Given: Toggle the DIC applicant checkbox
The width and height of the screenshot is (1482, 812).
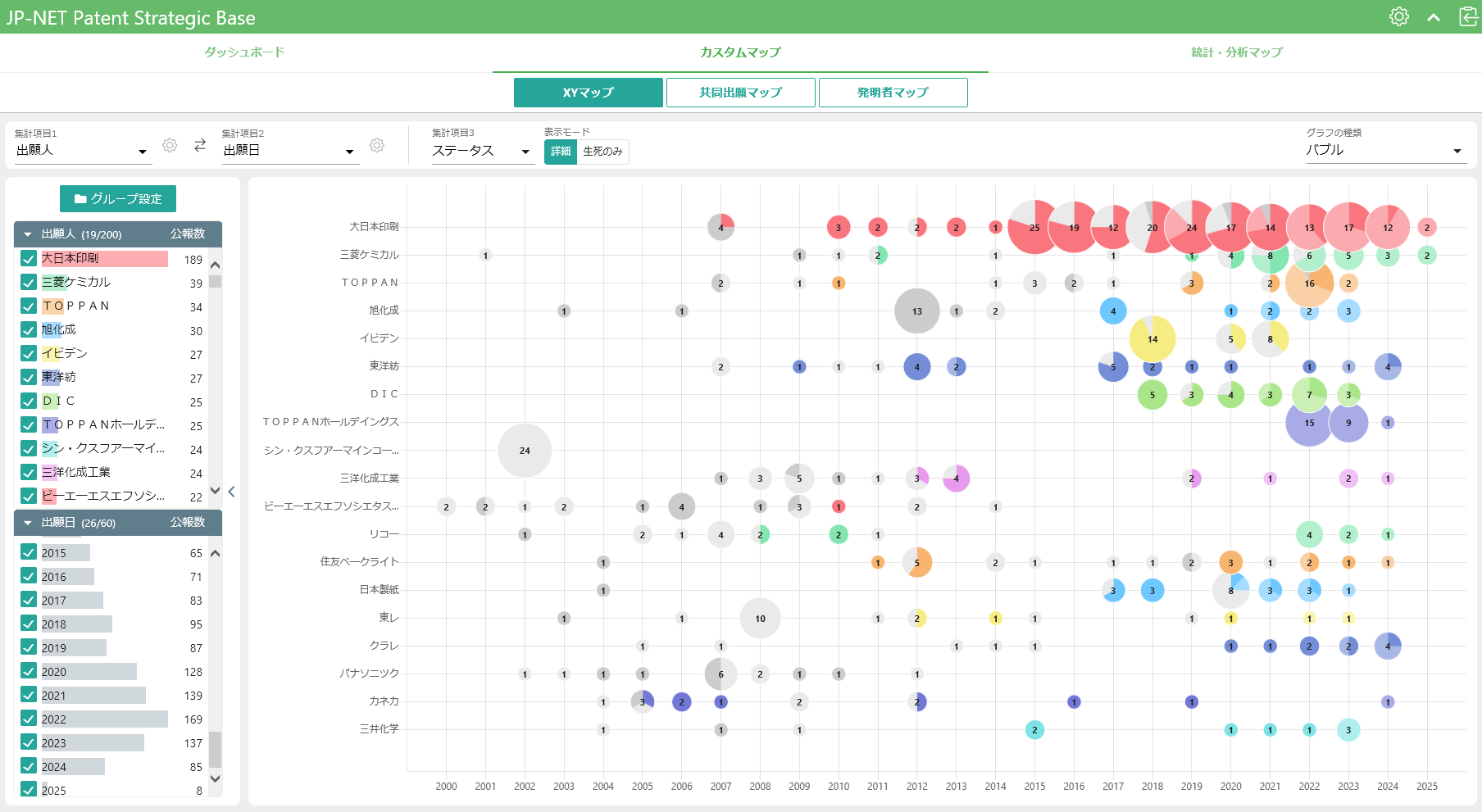Looking at the screenshot, I should coord(29,401).
